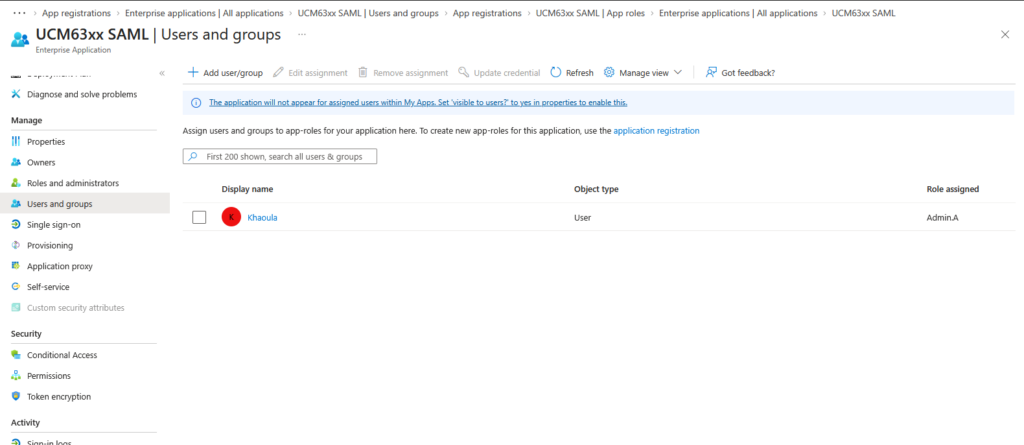The height and width of the screenshot is (445, 1024).
Task: Click Khaoula's red avatar circle
Action: pyautogui.click(x=231, y=217)
